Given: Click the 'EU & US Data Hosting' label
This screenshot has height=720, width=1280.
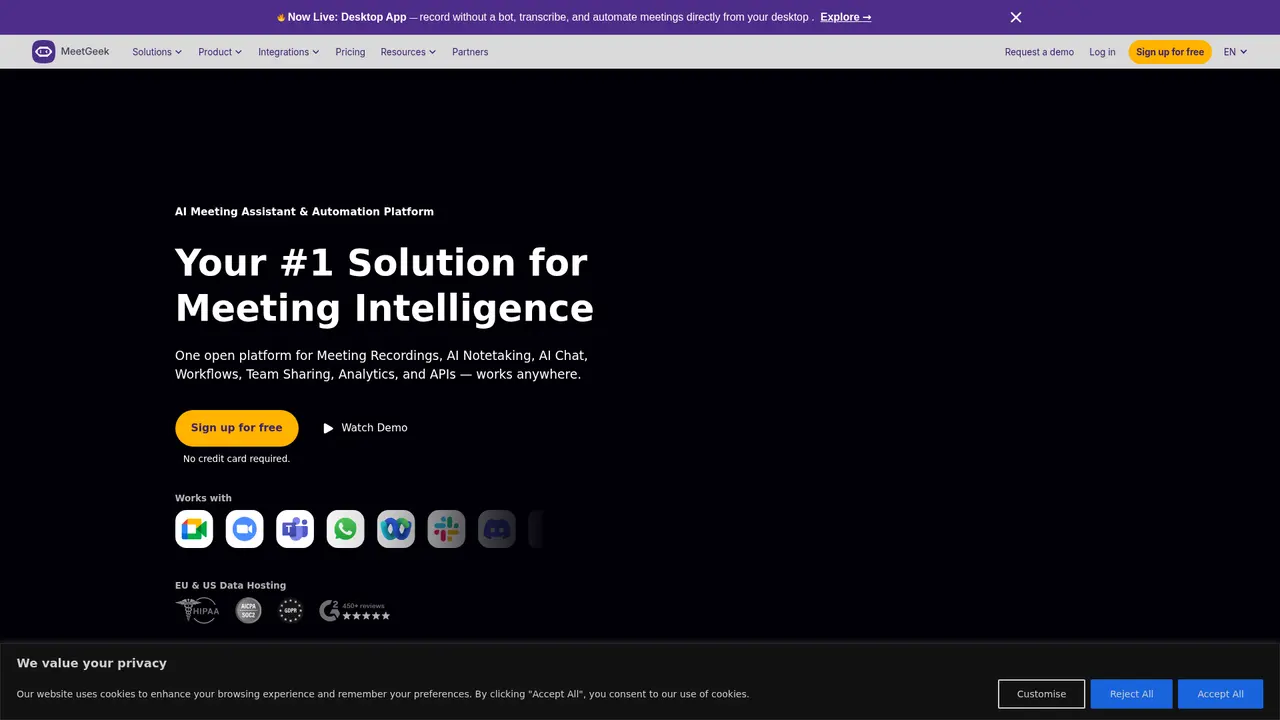Looking at the screenshot, I should point(230,586).
